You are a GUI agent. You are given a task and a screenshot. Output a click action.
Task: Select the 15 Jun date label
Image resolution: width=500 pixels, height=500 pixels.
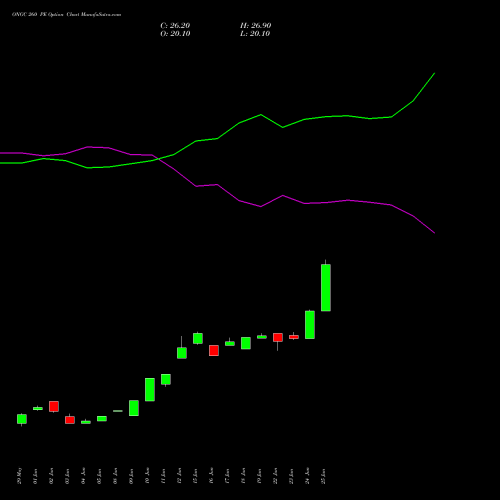tap(196, 476)
